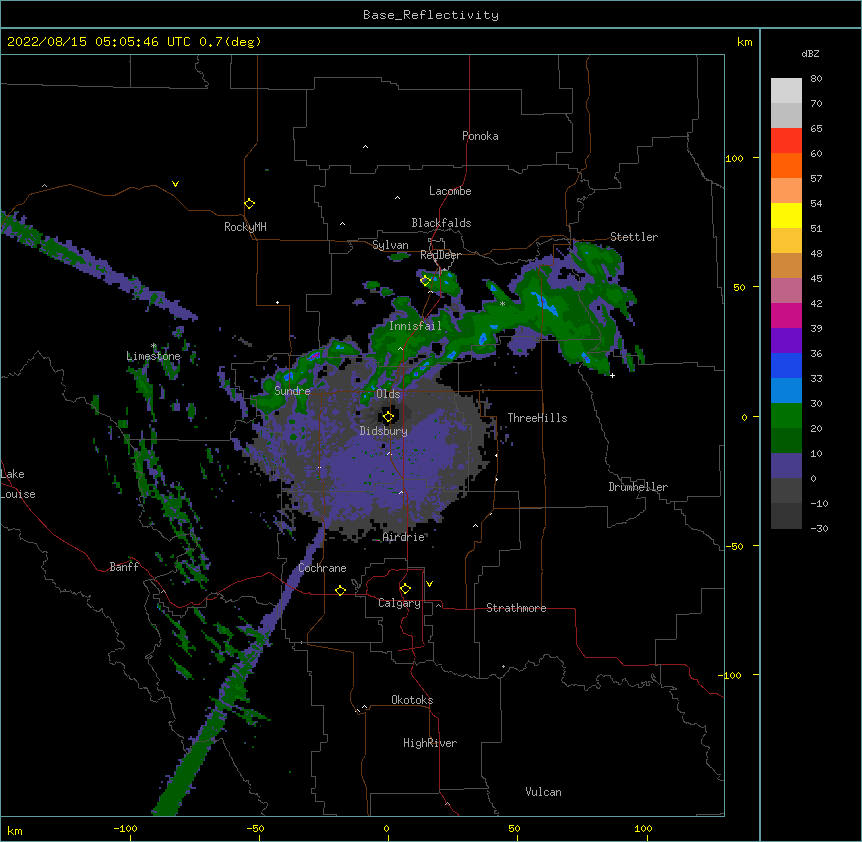The width and height of the screenshot is (862, 842).
Task: Select the magenta 42-39 dBZ color swatch
Action: 786,316
